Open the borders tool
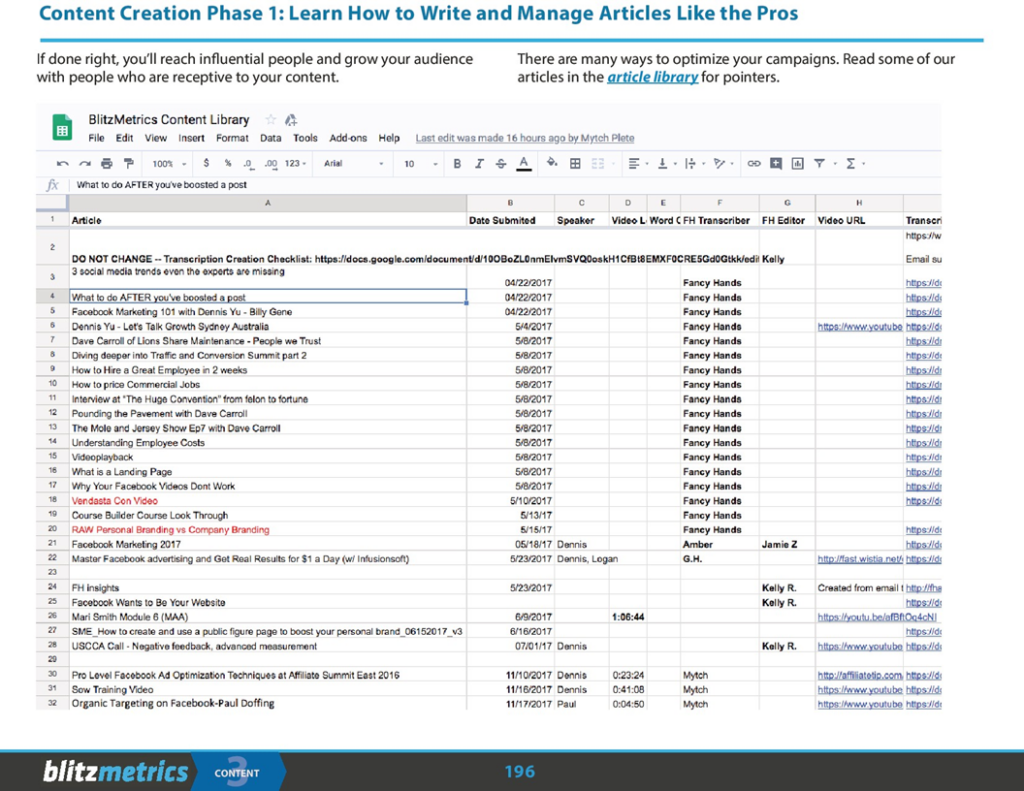The width and height of the screenshot is (1024, 791). 575,163
